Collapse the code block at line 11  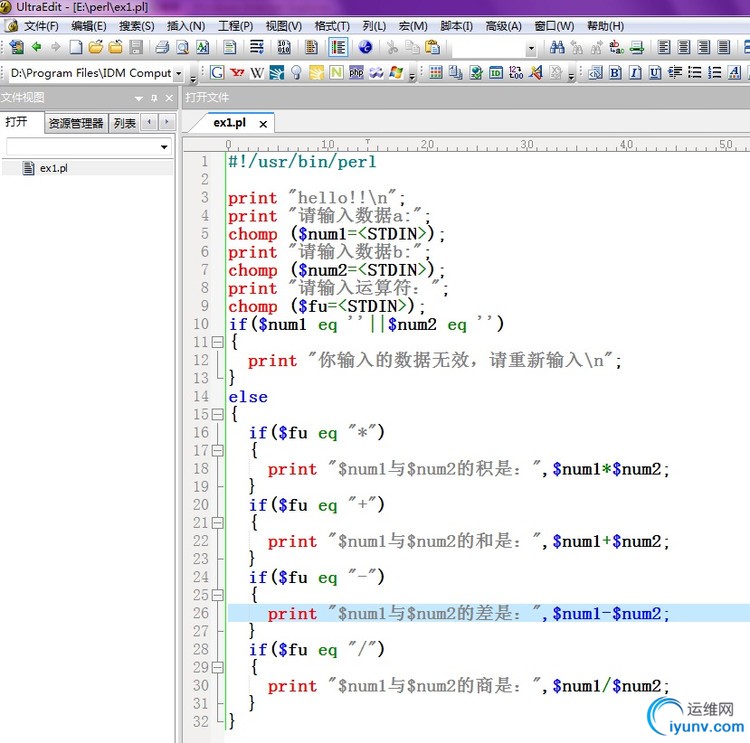216,342
